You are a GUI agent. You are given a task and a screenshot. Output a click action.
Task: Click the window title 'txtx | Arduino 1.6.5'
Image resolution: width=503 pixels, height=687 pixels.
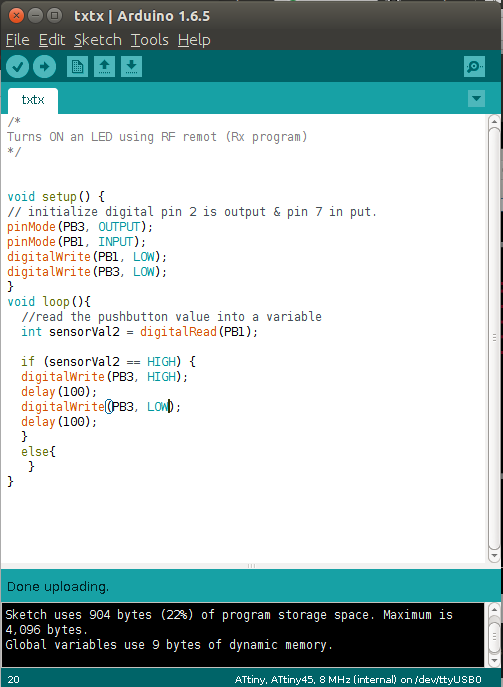[142, 16]
